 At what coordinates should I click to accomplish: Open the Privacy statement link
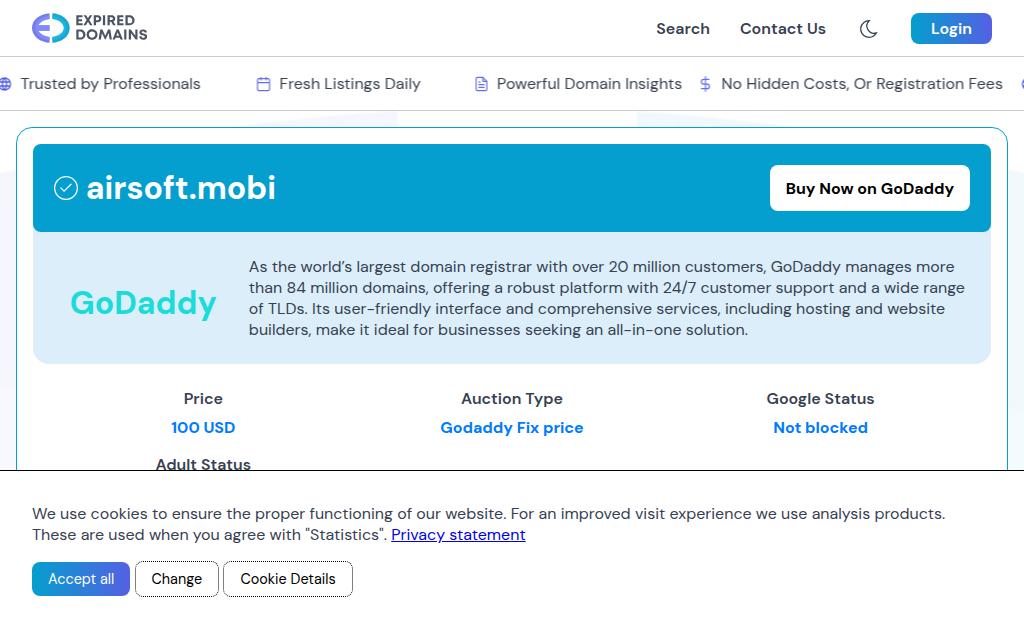(x=458, y=535)
